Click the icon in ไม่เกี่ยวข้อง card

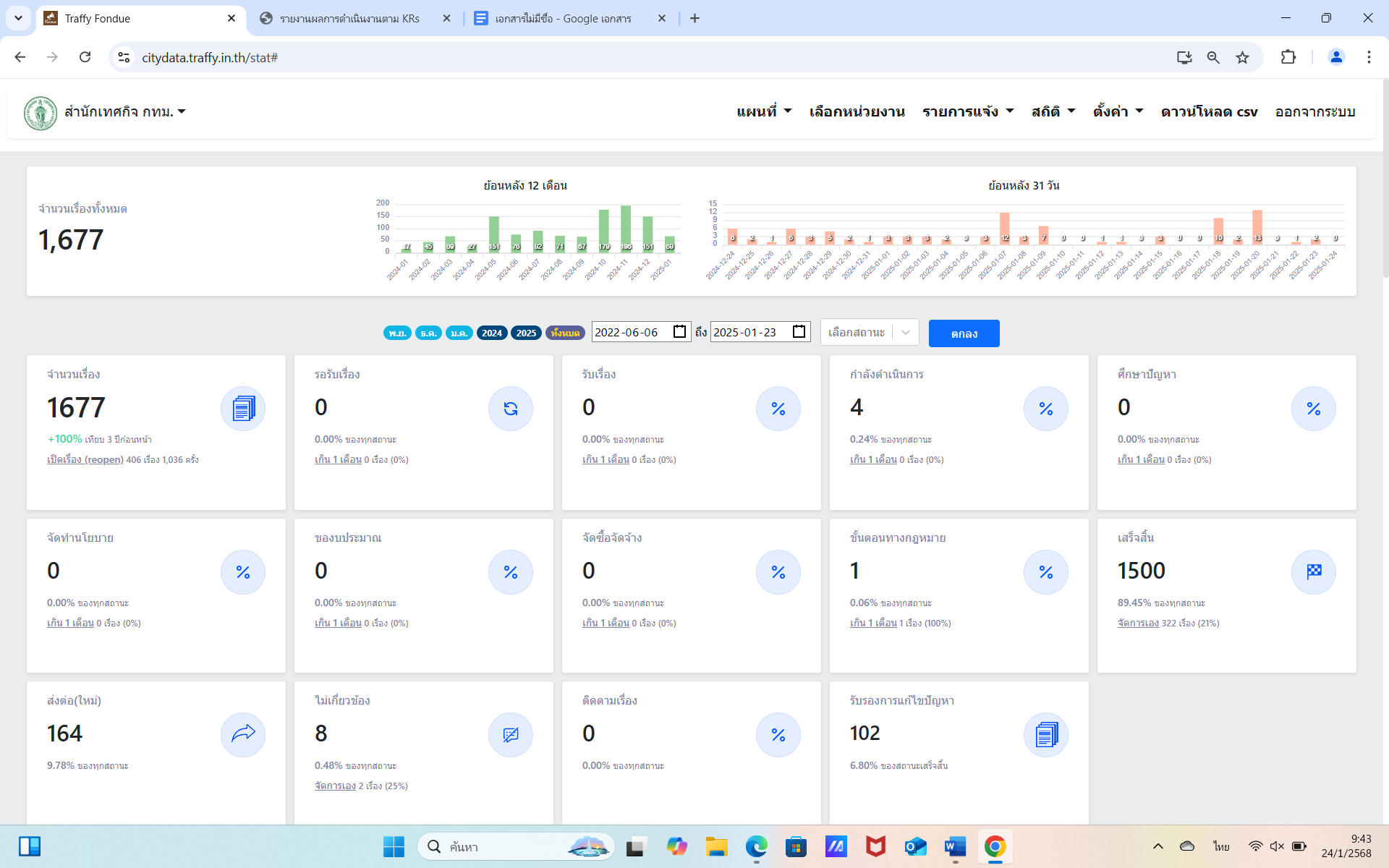click(511, 734)
